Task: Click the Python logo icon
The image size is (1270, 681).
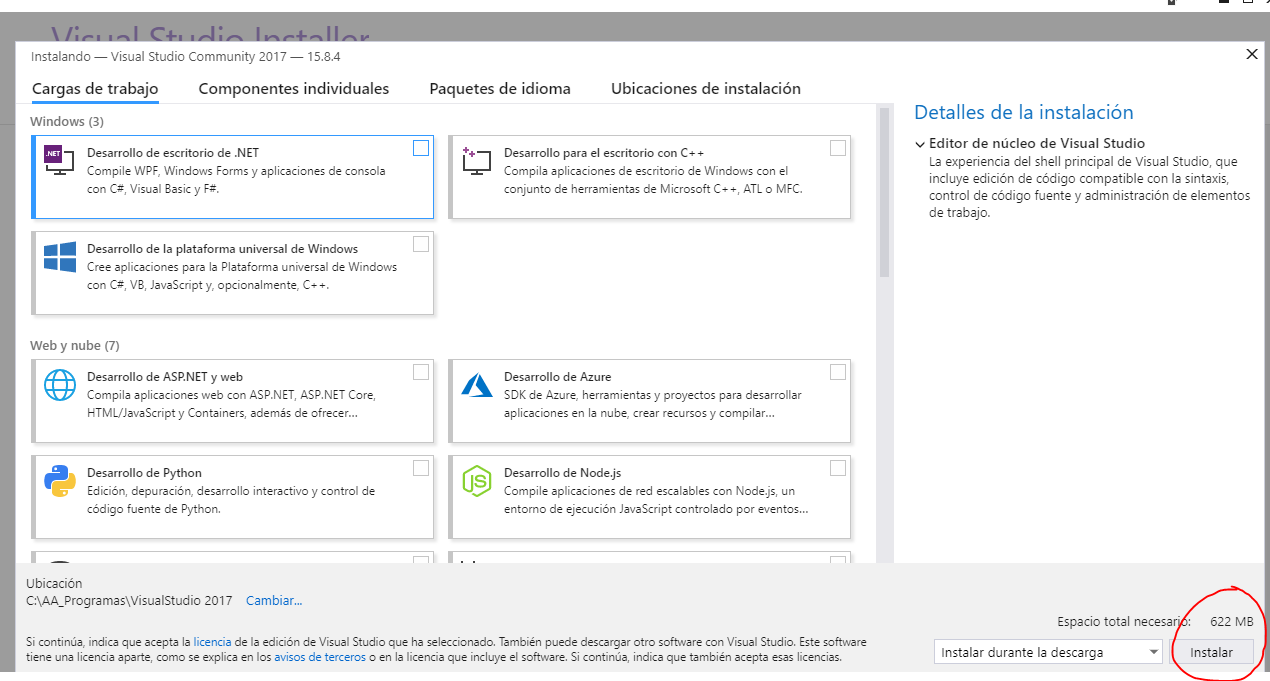Action: pyautogui.click(x=60, y=481)
